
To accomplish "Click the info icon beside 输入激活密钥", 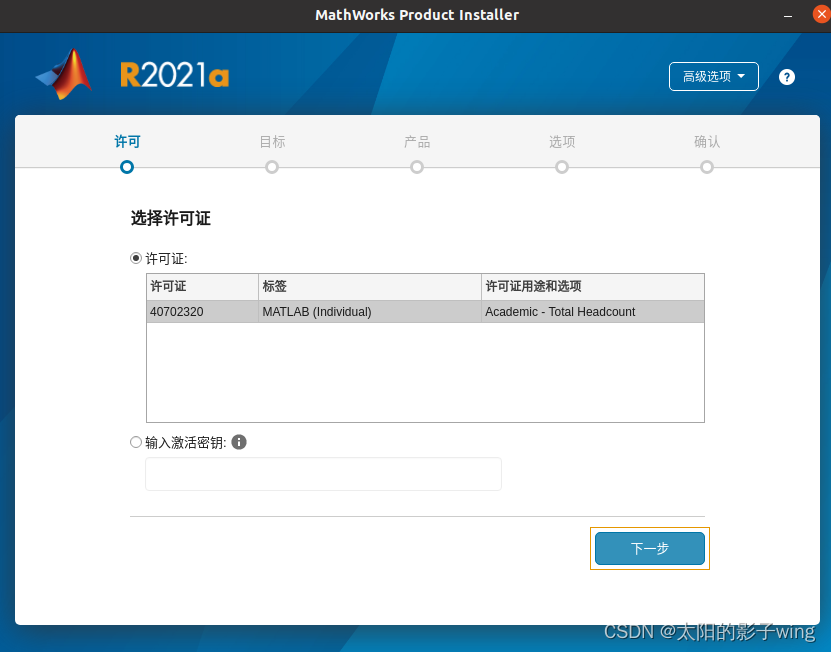I will click(x=239, y=442).
